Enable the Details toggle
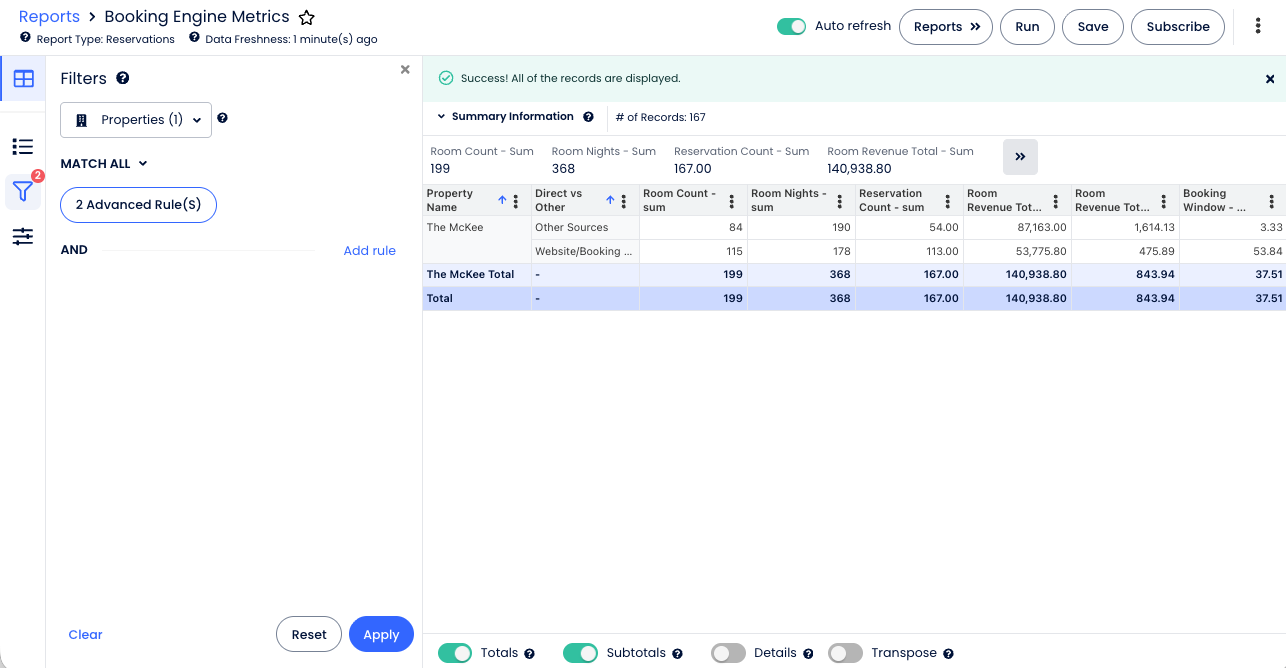Image resolution: width=1286 pixels, height=668 pixels. [x=728, y=653]
